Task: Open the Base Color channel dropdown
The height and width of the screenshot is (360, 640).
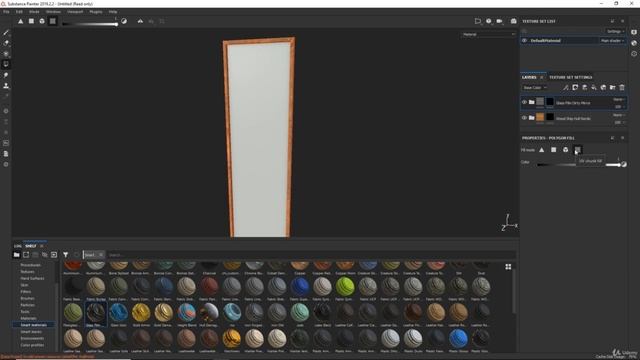Action: [534, 87]
